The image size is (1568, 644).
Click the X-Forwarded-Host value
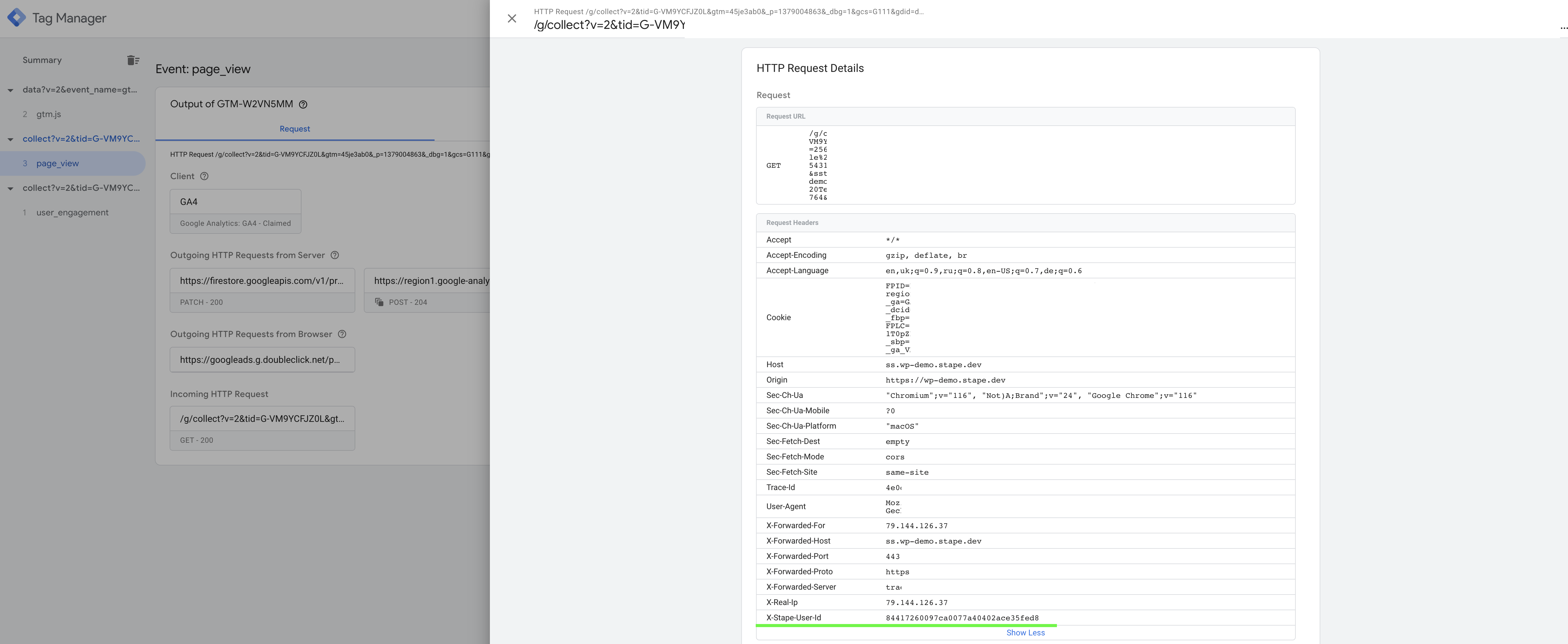933,541
